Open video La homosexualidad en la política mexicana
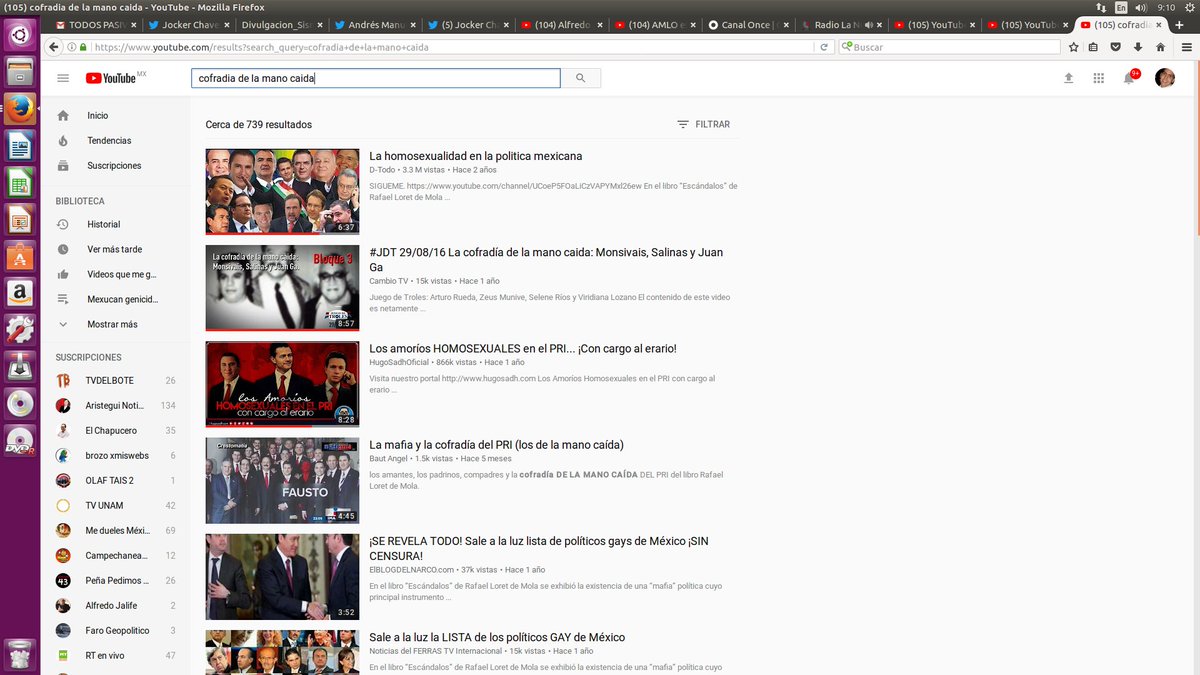Image resolution: width=1200 pixels, height=675 pixels. click(476, 156)
